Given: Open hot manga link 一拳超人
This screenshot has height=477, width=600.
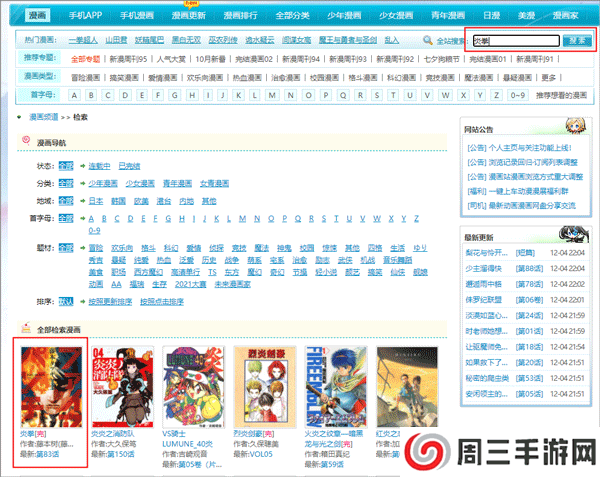Looking at the screenshot, I should coord(83,40).
